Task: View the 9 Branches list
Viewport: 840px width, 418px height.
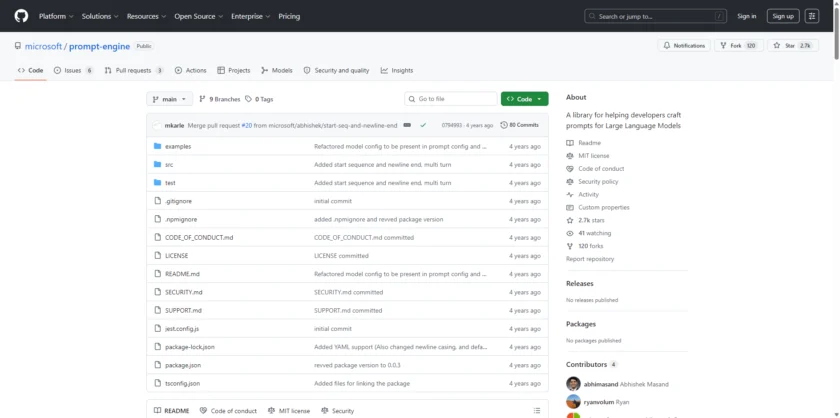Action: (x=220, y=99)
